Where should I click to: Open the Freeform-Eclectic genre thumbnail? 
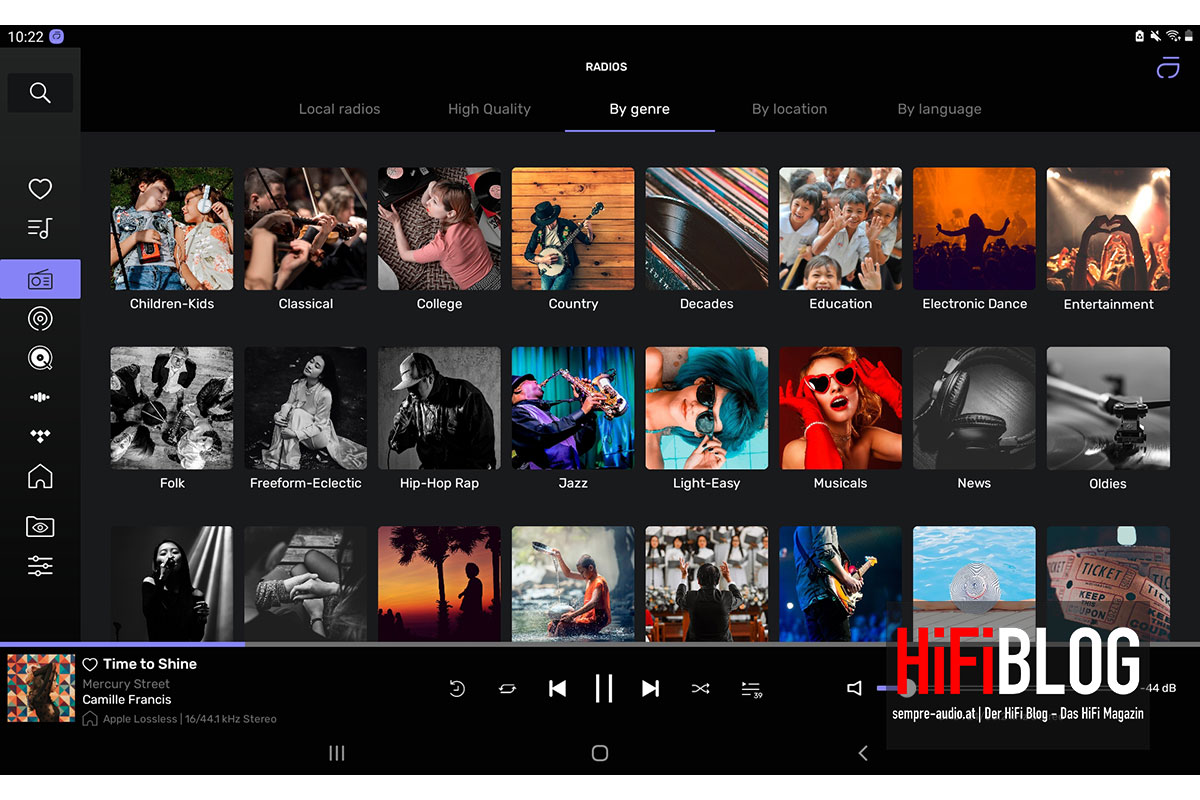(306, 408)
